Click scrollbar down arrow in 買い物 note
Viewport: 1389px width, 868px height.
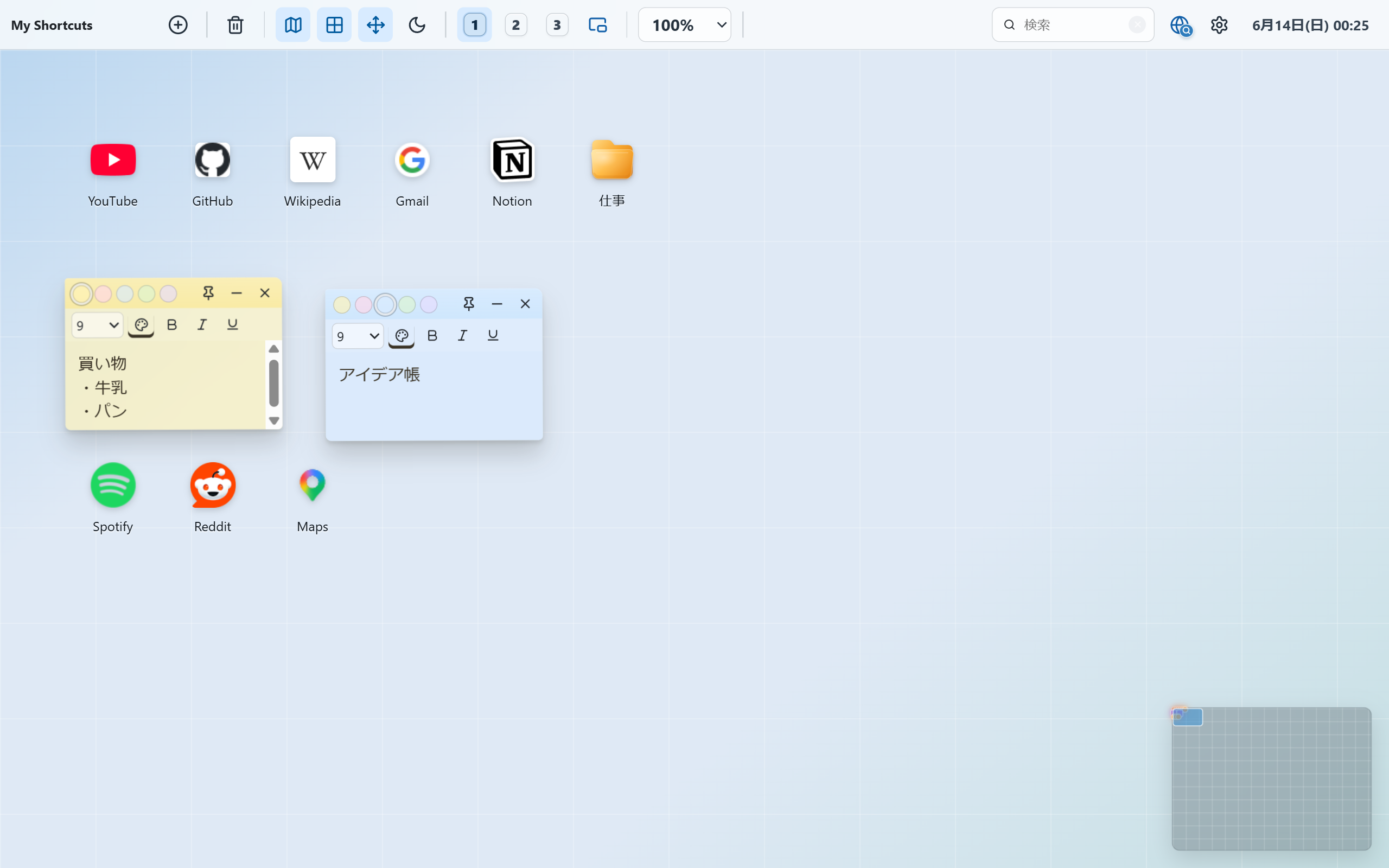point(274,420)
